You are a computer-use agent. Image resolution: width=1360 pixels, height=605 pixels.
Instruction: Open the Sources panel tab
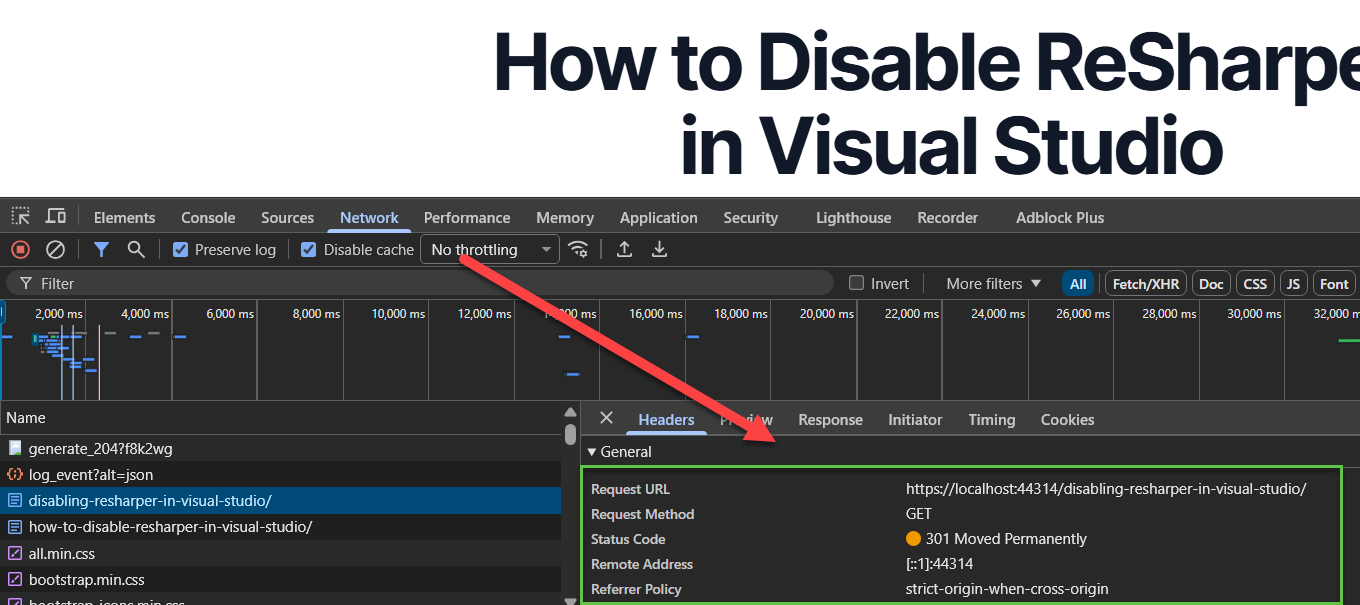tap(287, 217)
